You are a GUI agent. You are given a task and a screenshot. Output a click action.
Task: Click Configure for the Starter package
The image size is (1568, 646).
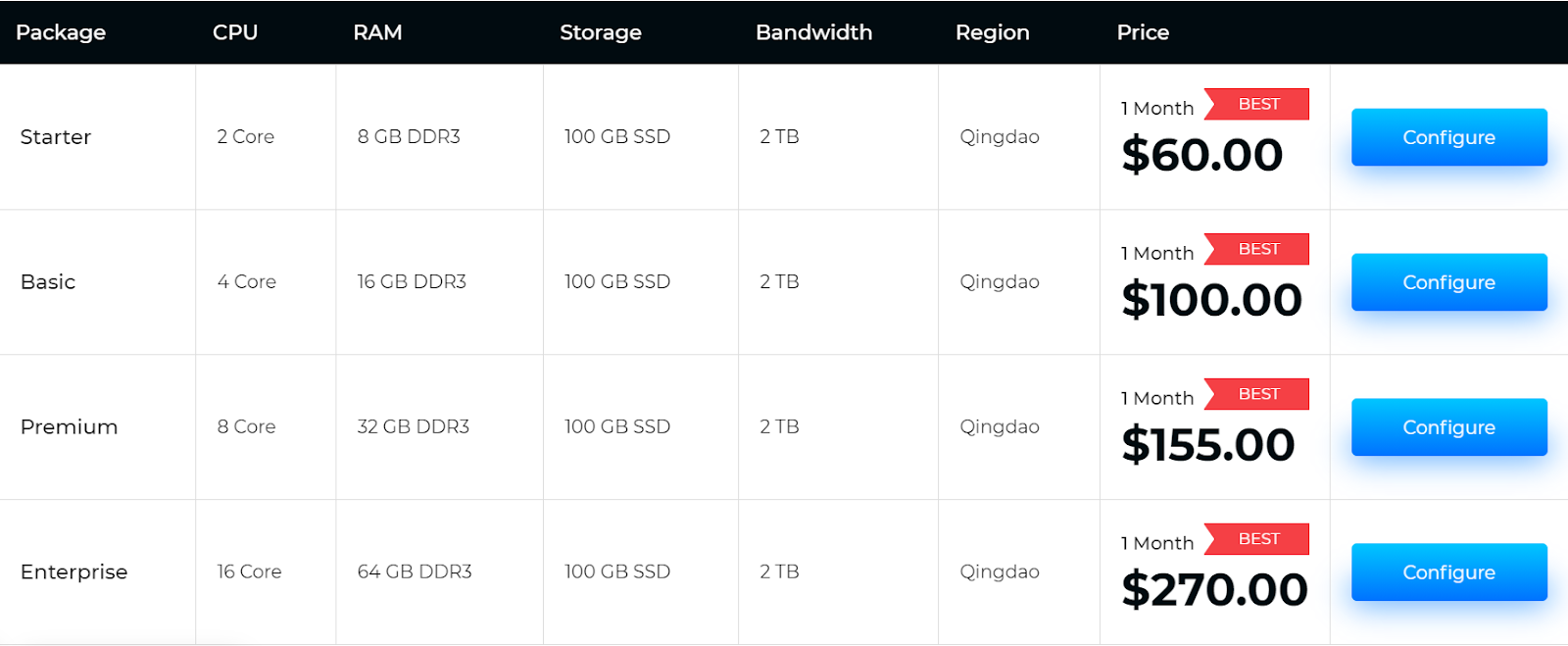pos(1448,137)
